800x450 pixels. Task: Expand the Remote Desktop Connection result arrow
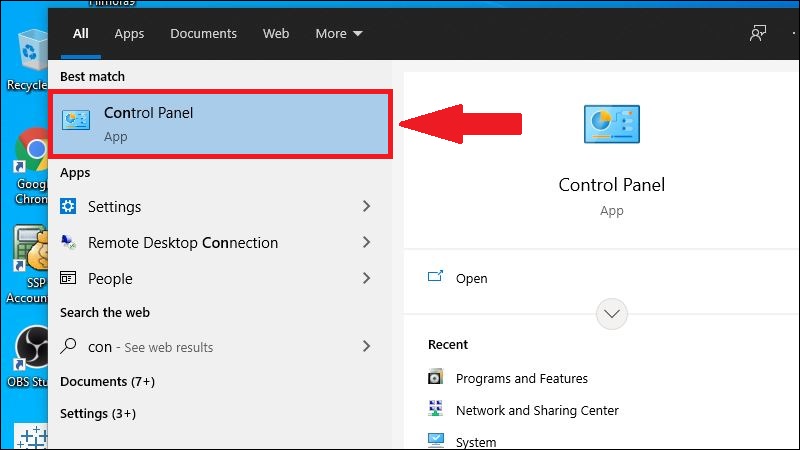click(x=366, y=242)
